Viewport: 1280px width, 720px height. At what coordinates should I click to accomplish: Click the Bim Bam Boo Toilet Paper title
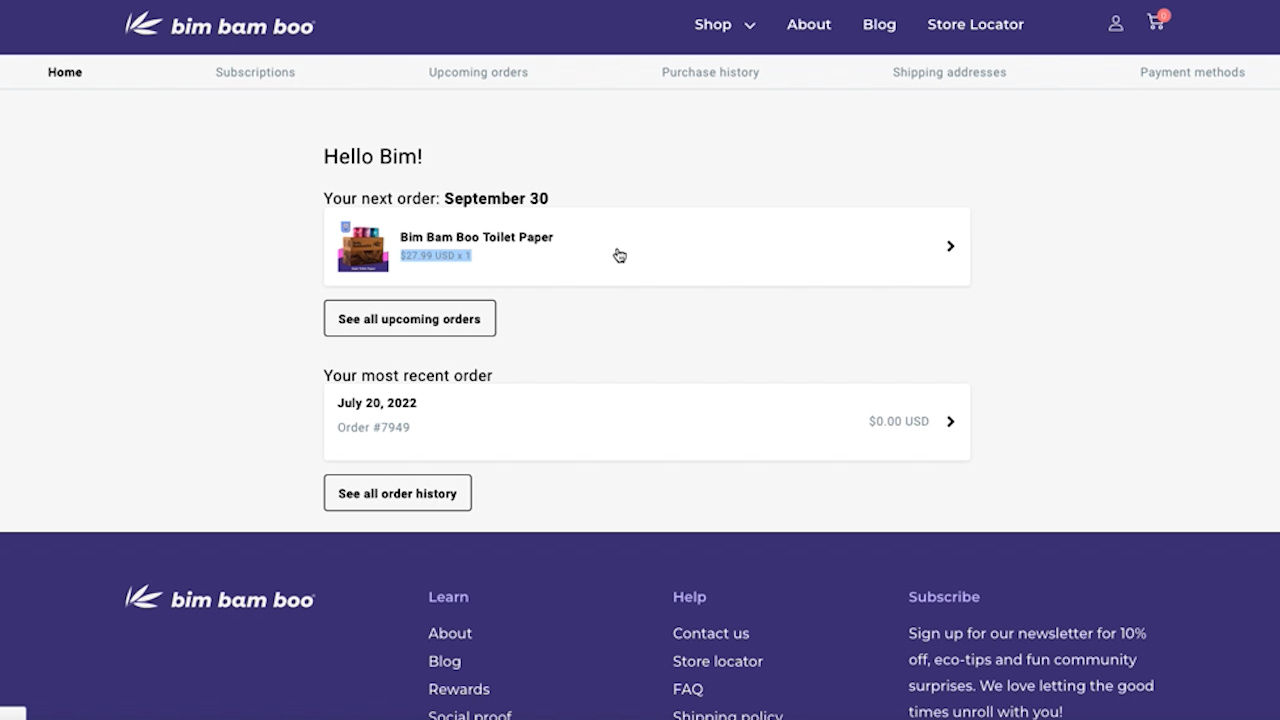tap(476, 237)
